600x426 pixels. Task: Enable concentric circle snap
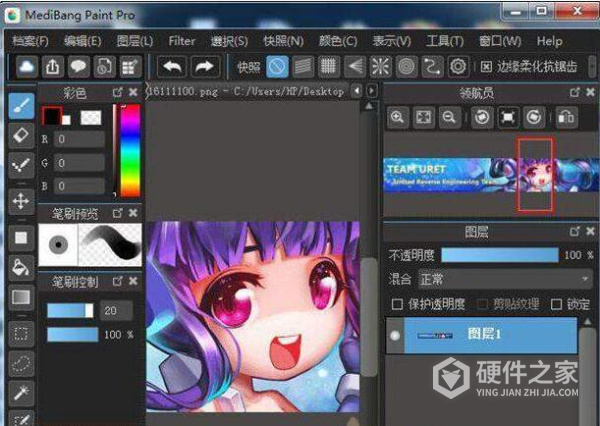(x=406, y=67)
